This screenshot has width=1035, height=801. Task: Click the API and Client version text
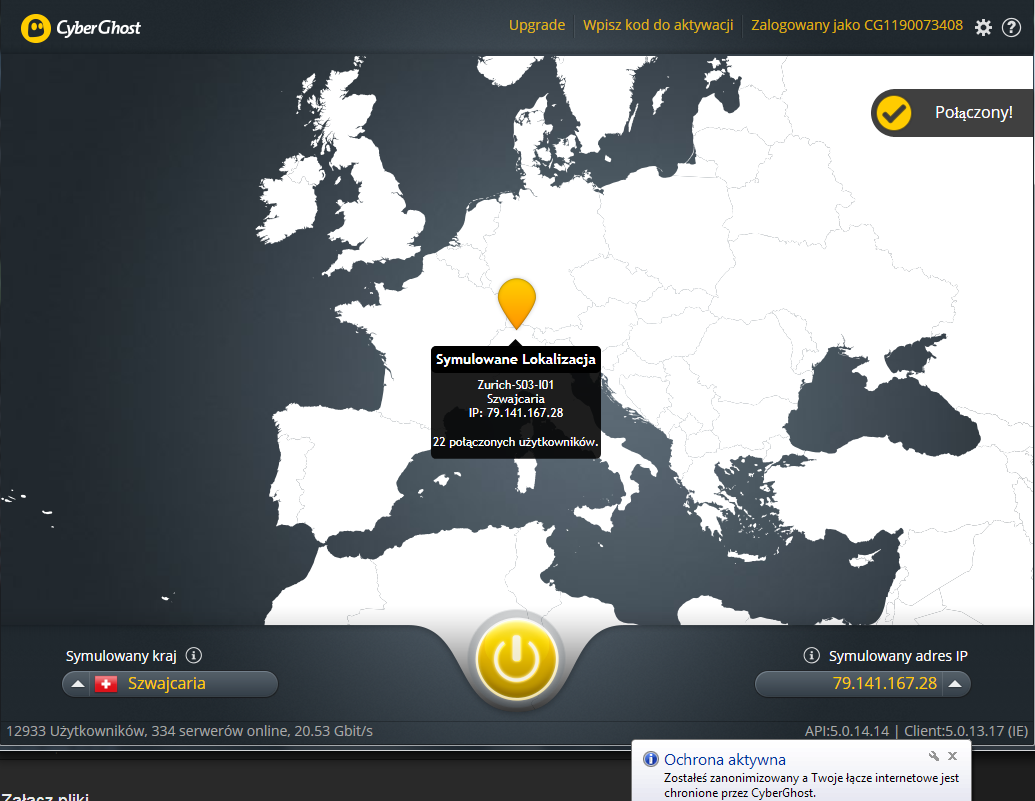(x=916, y=731)
